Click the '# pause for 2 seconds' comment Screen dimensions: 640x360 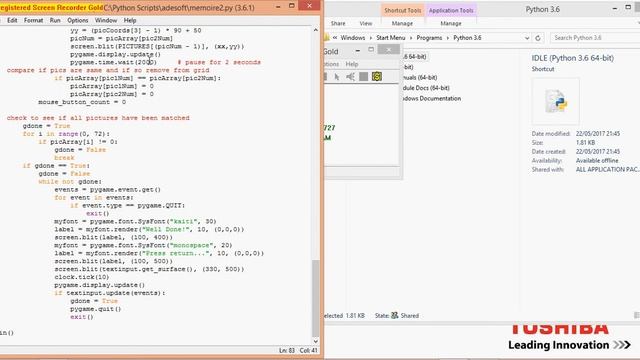click(x=219, y=62)
